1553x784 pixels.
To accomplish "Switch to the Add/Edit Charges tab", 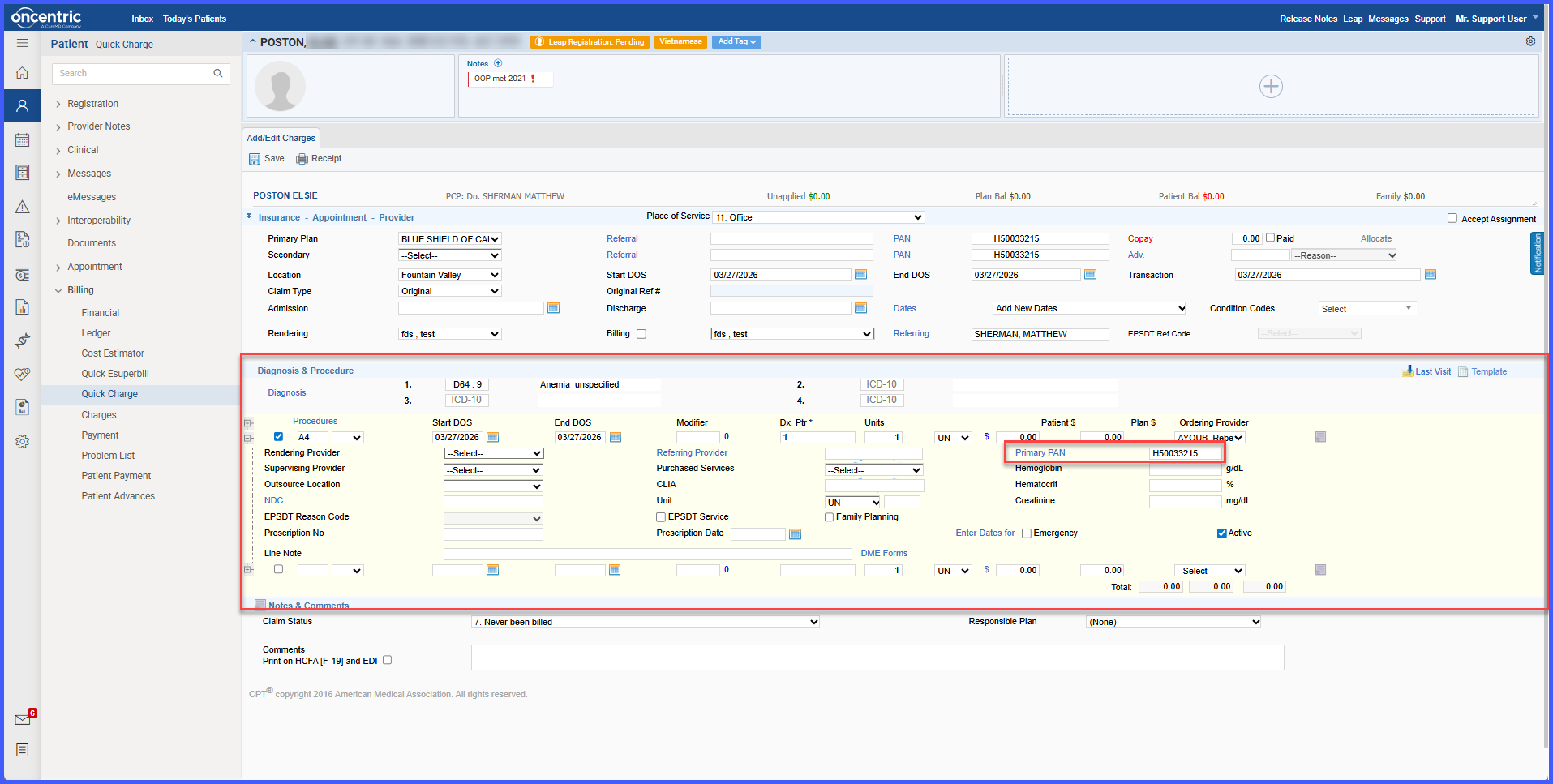I will pos(281,138).
